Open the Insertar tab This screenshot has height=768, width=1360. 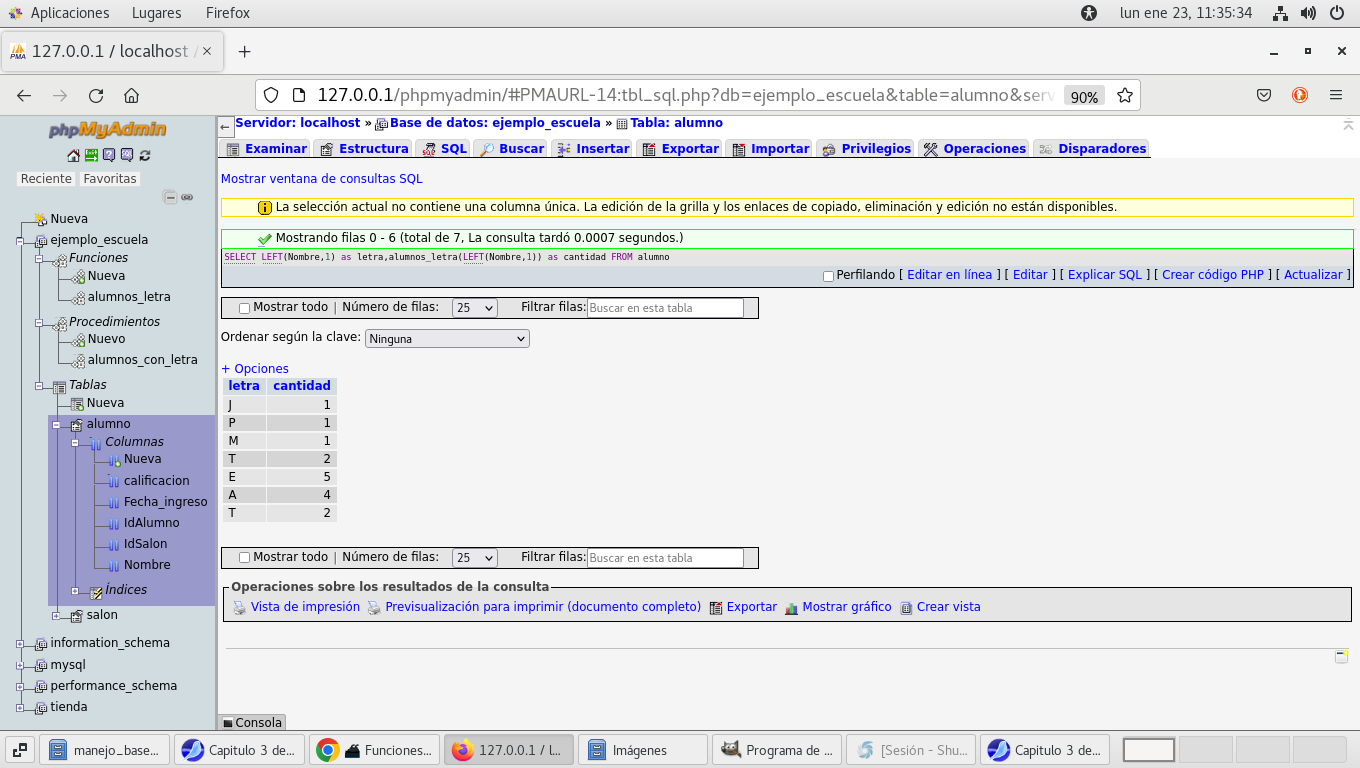(593, 149)
